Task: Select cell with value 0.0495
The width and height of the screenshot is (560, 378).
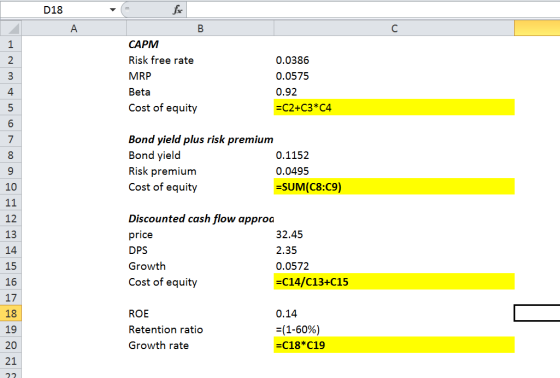Action: 394,171
